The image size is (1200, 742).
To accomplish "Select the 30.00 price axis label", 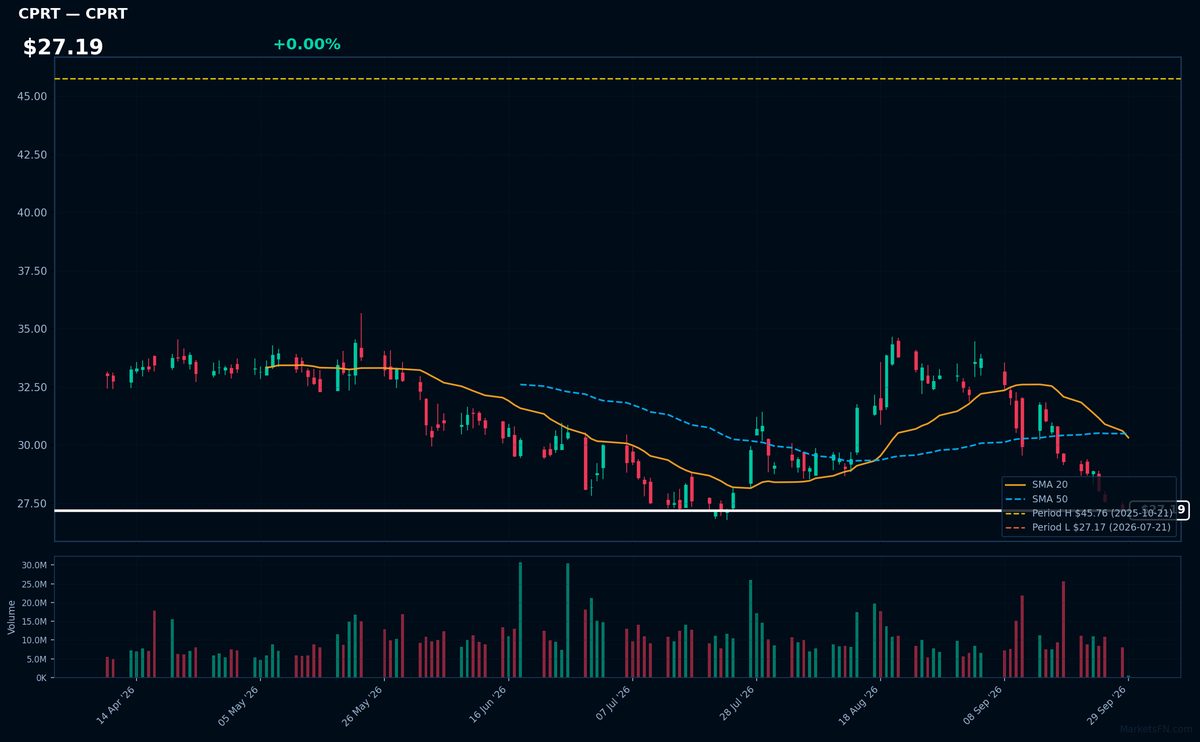I will click(33, 445).
